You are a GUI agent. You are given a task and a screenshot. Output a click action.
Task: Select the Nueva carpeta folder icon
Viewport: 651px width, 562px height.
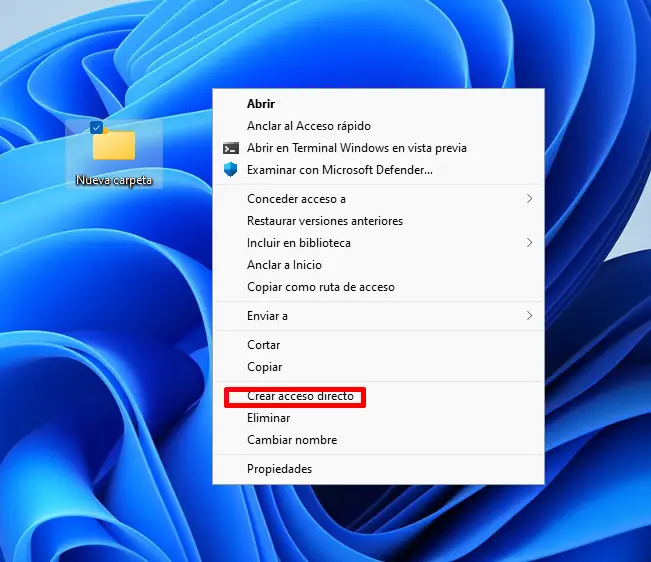point(114,144)
